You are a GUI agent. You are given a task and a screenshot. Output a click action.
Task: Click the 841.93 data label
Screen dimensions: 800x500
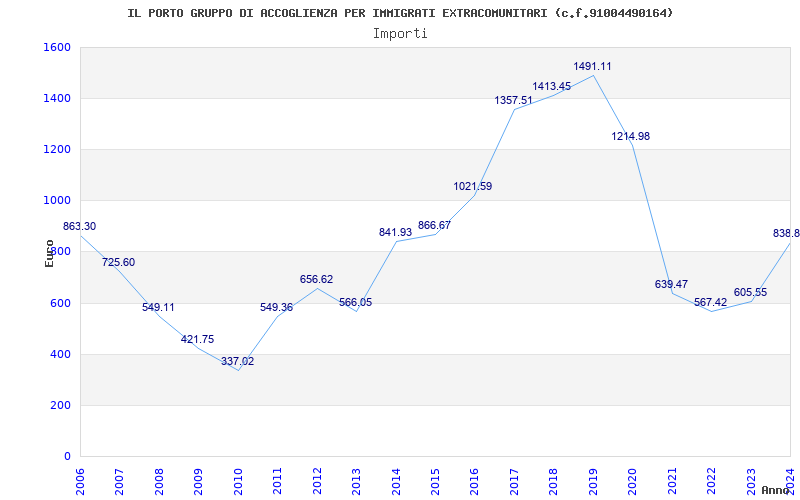tap(395, 232)
